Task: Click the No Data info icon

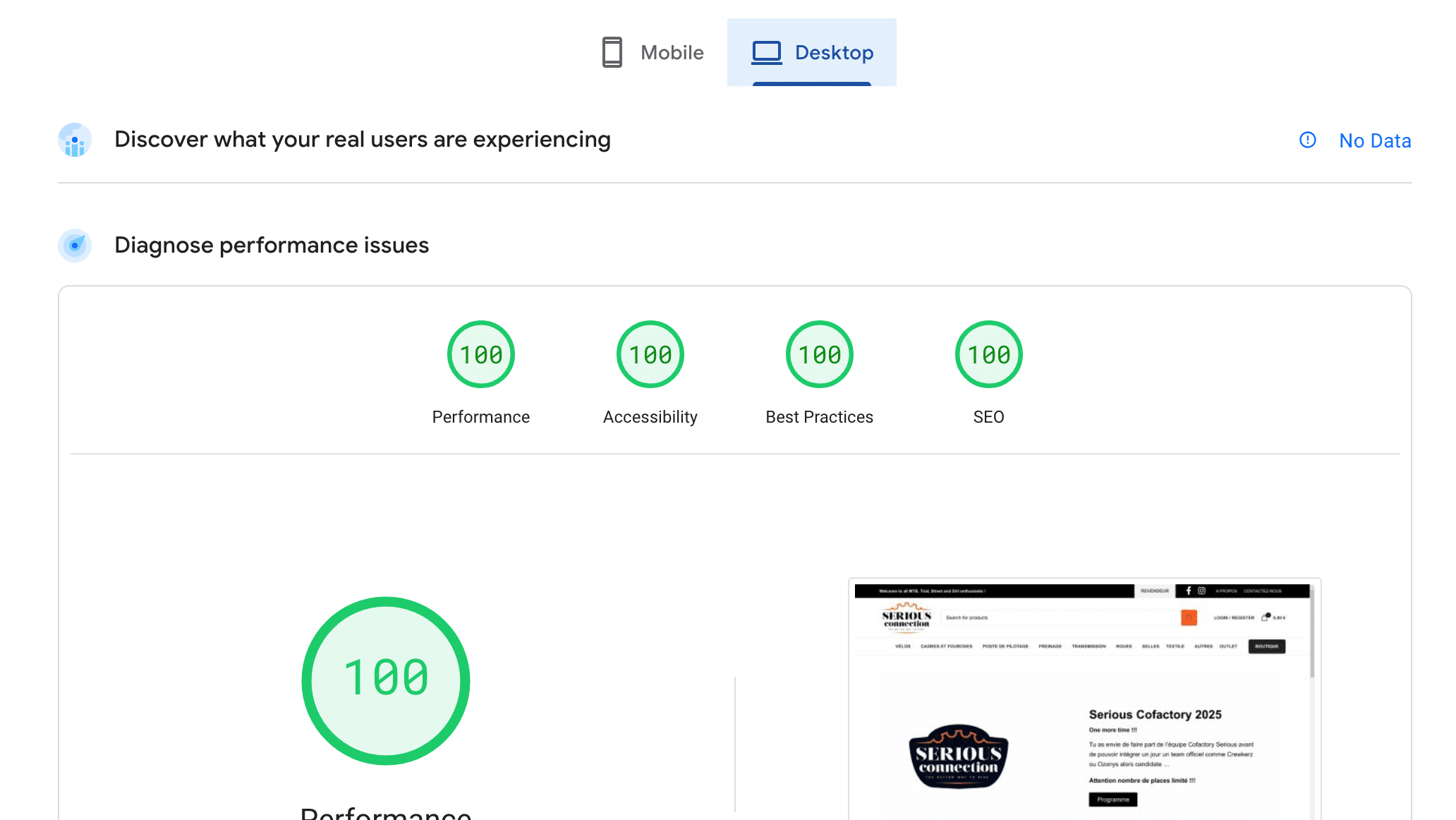Action: (x=1308, y=140)
